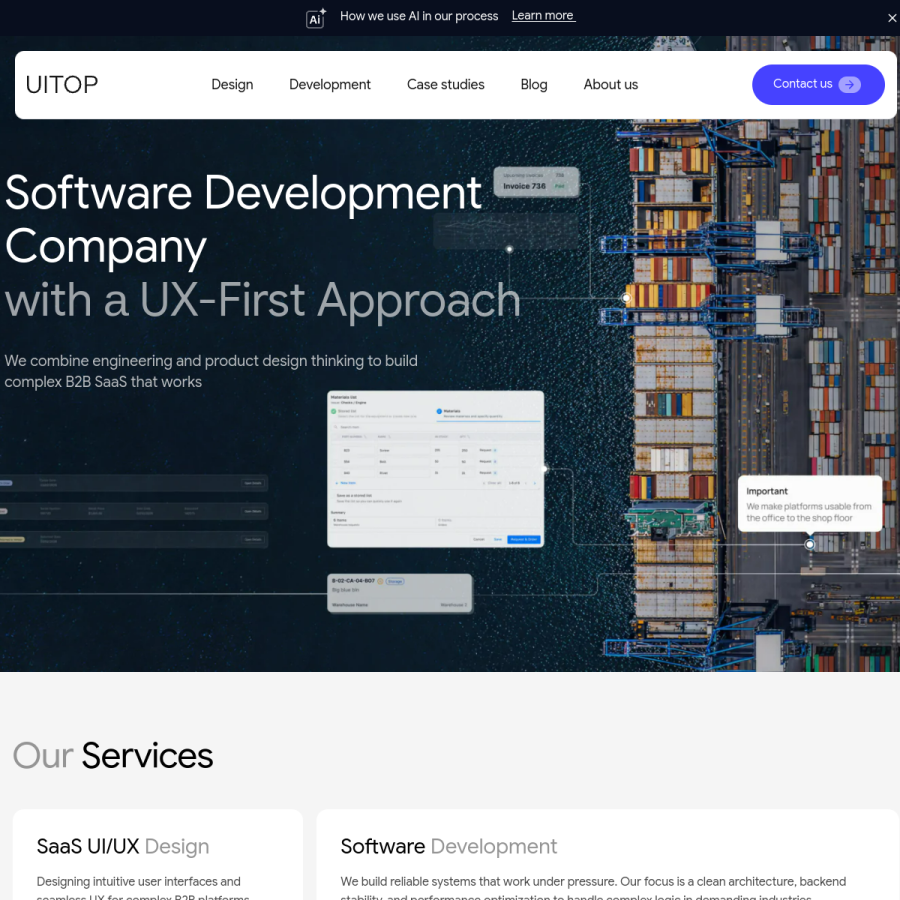
Task: Click the Important tooltip card
Action: pyautogui.click(x=809, y=503)
